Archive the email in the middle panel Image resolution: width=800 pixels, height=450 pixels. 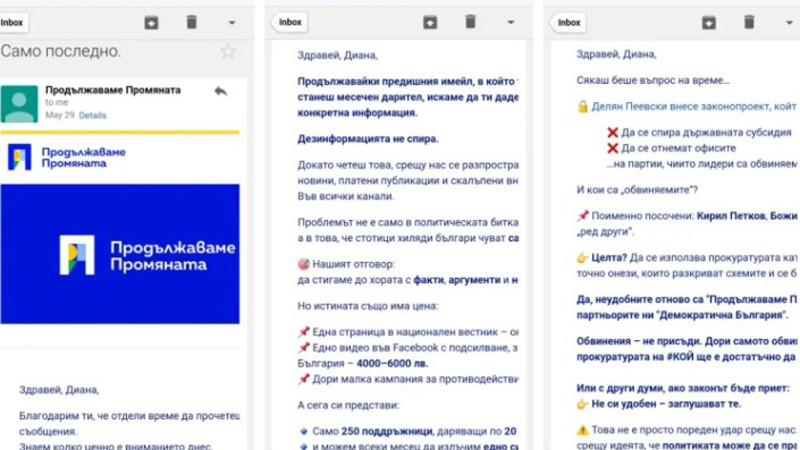tap(430, 22)
